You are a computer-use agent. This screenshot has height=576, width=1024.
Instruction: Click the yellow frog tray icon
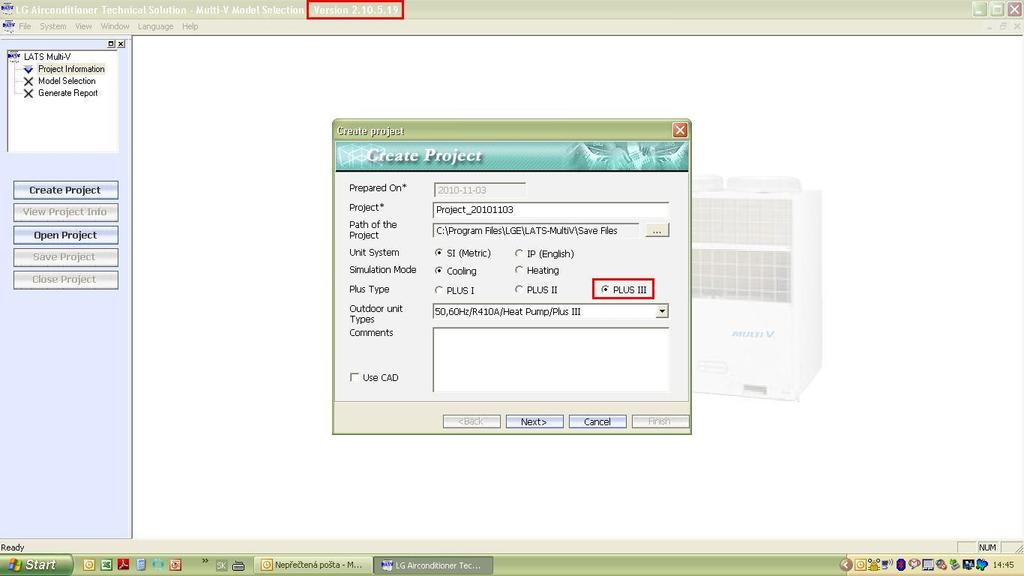point(874,565)
